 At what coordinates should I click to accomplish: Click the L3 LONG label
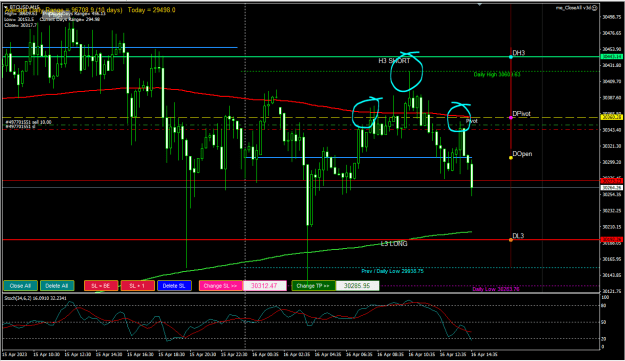click(394, 243)
